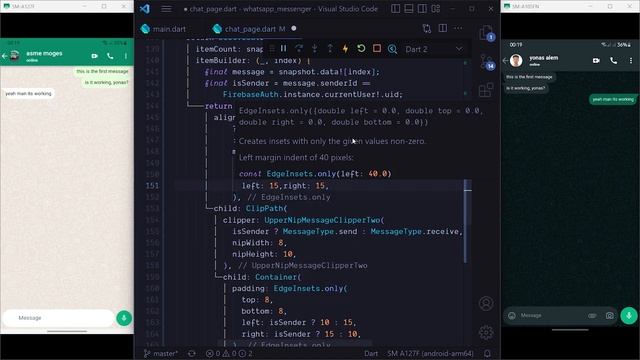Click the sync changes status bar icon
The width and height of the screenshot is (640, 360).
pyautogui.click(x=191, y=353)
